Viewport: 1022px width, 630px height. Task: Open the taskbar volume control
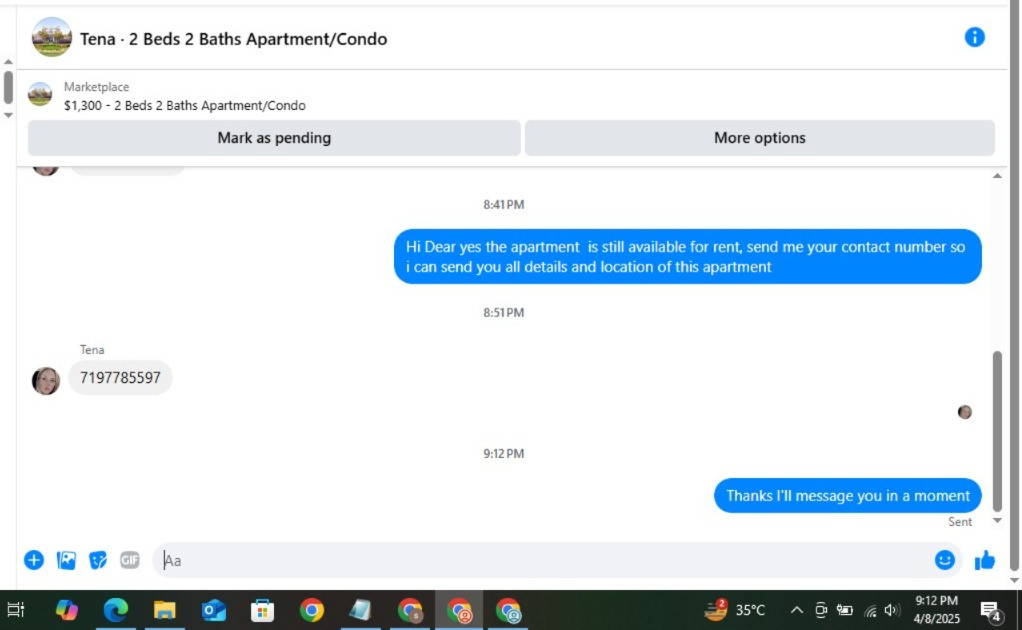click(892, 610)
